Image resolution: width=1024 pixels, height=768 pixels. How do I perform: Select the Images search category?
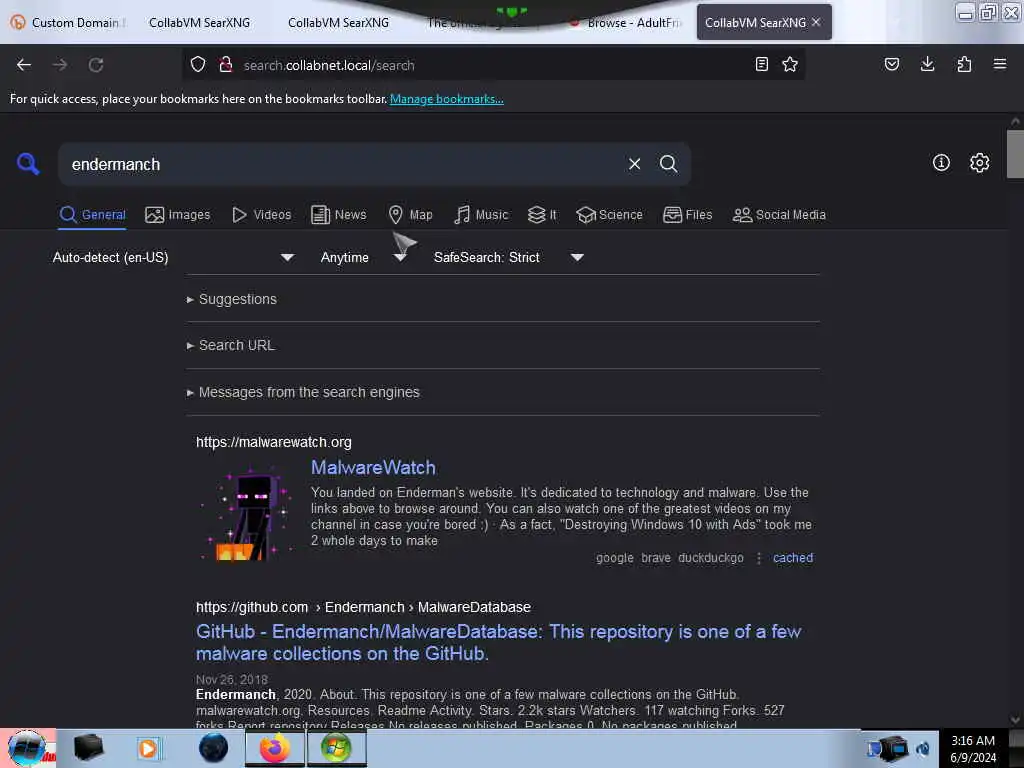(178, 215)
